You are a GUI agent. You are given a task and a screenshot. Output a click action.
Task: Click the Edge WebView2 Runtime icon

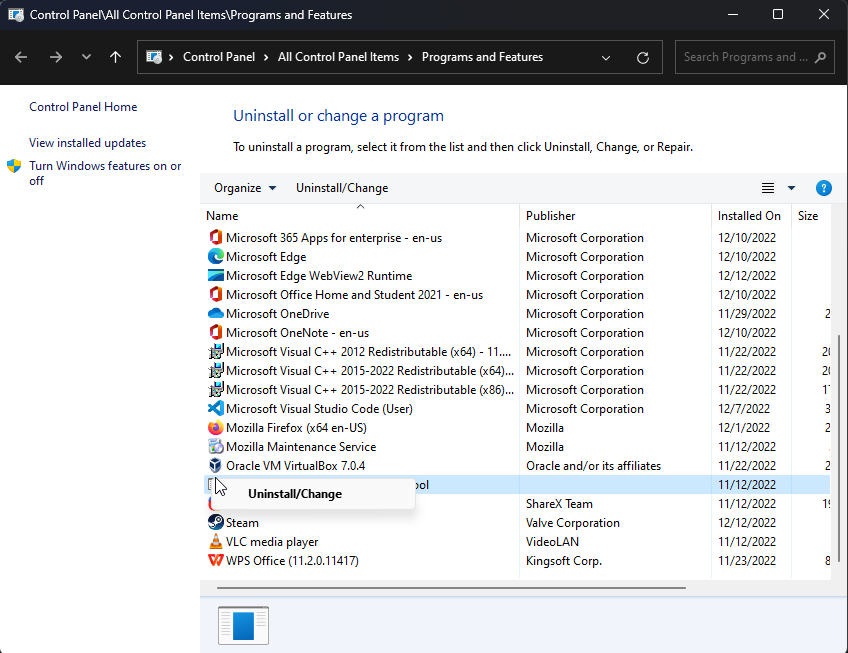pyautogui.click(x=215, y=275)
